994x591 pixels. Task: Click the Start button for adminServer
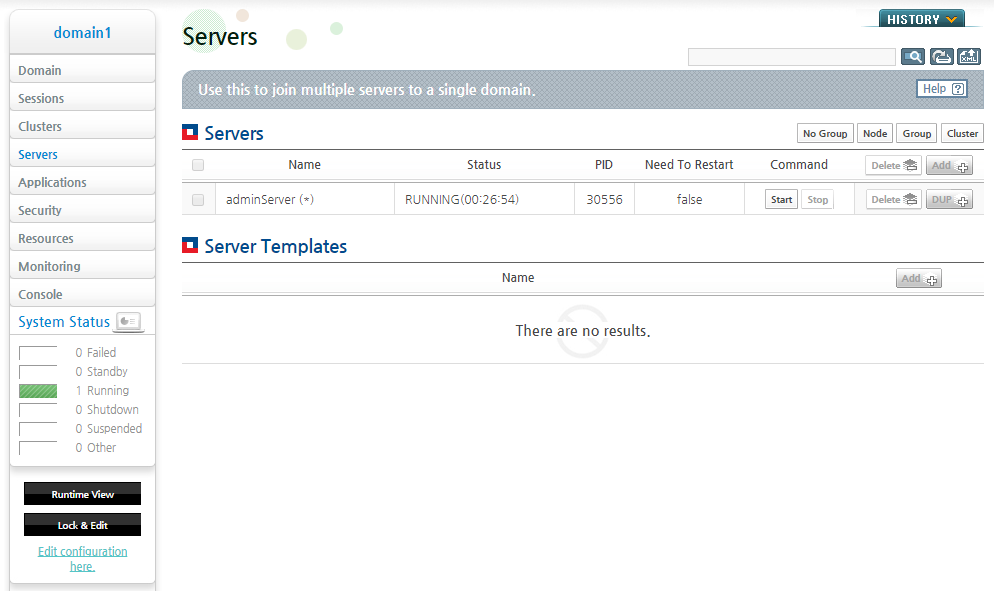click(781, 200)
